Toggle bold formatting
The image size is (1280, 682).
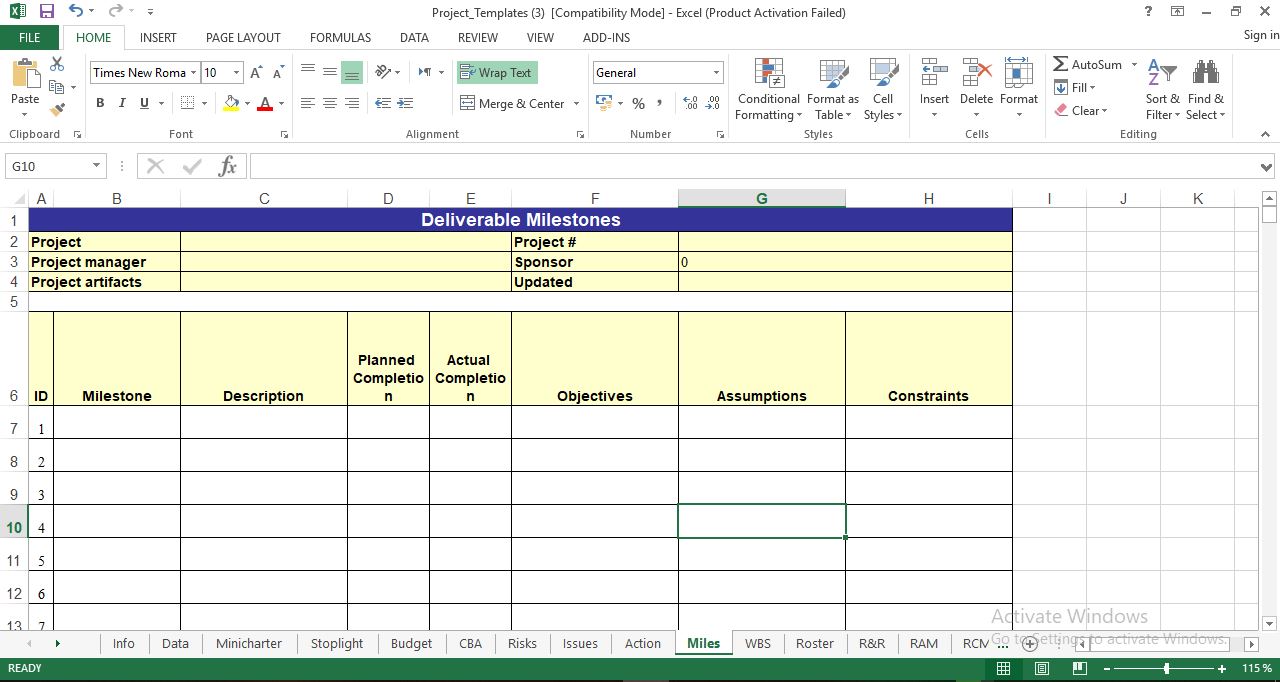[x=99, y=103]
